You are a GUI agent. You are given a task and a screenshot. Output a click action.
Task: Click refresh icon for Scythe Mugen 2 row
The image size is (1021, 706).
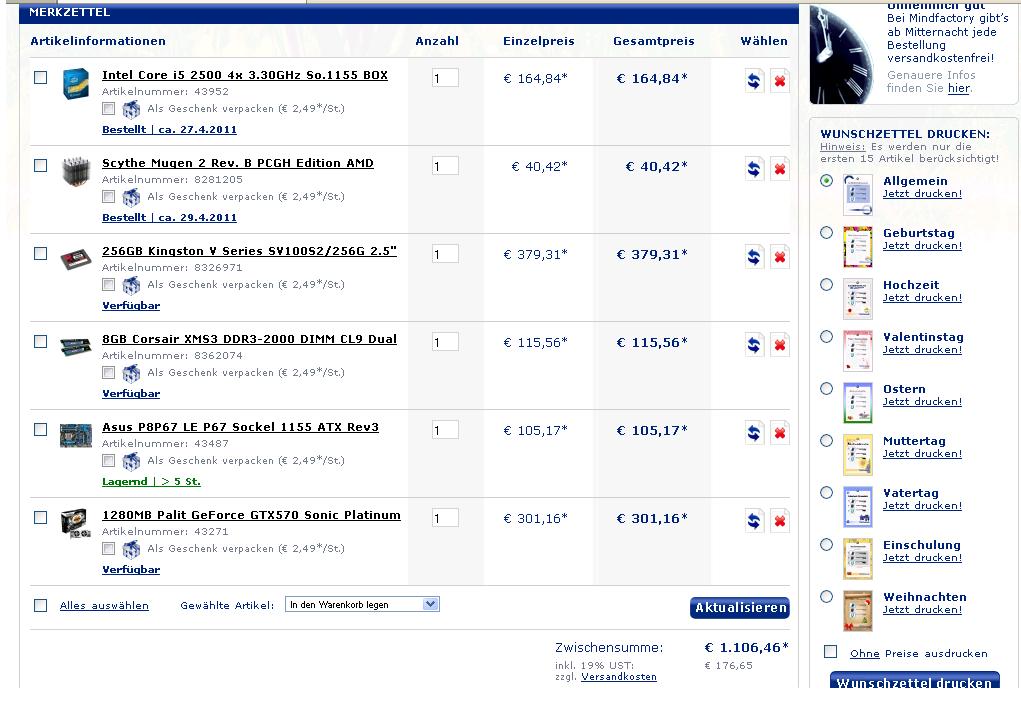click(x=754, y=169)
